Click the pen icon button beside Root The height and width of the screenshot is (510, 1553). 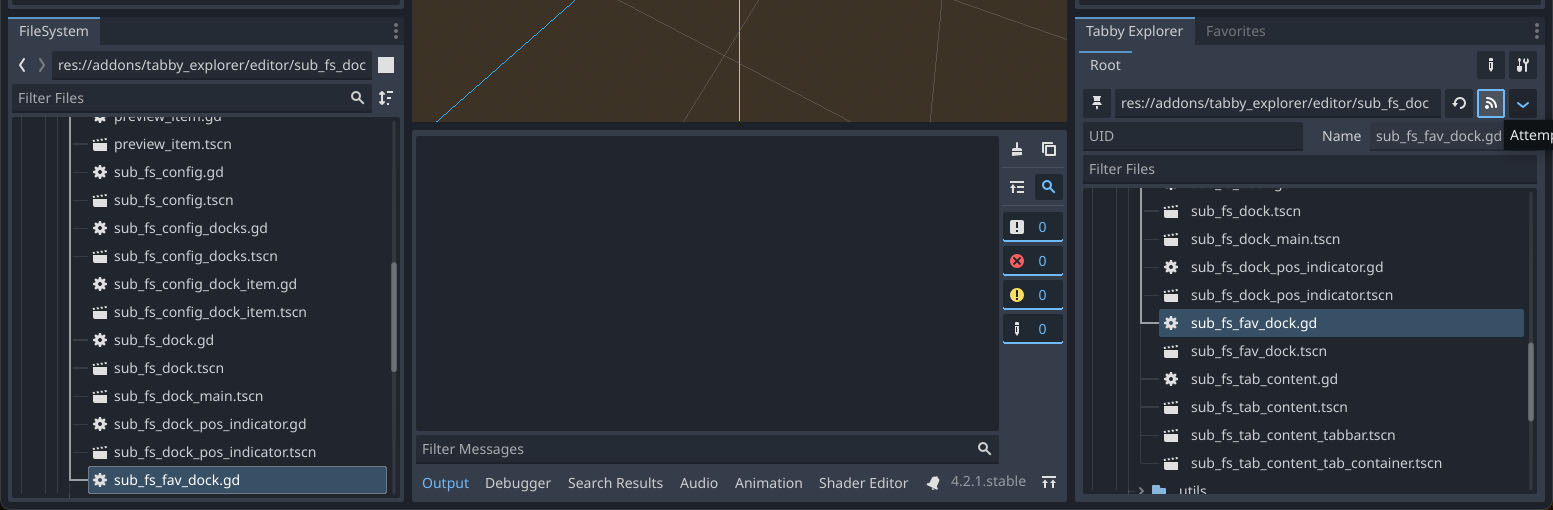[1490, 65]
